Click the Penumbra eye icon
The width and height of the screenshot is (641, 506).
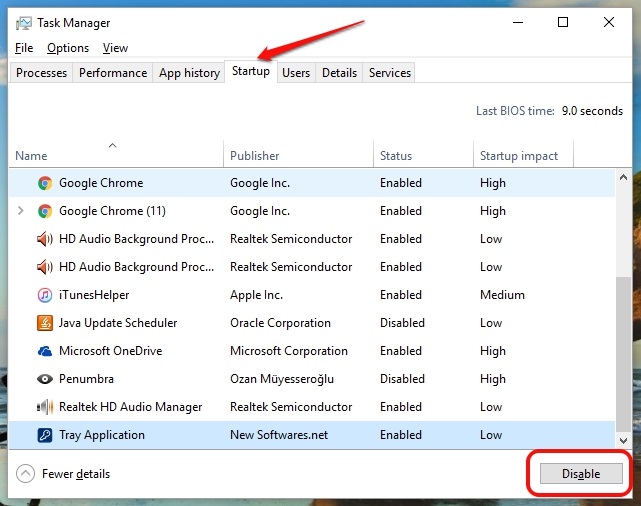[45, 379]
